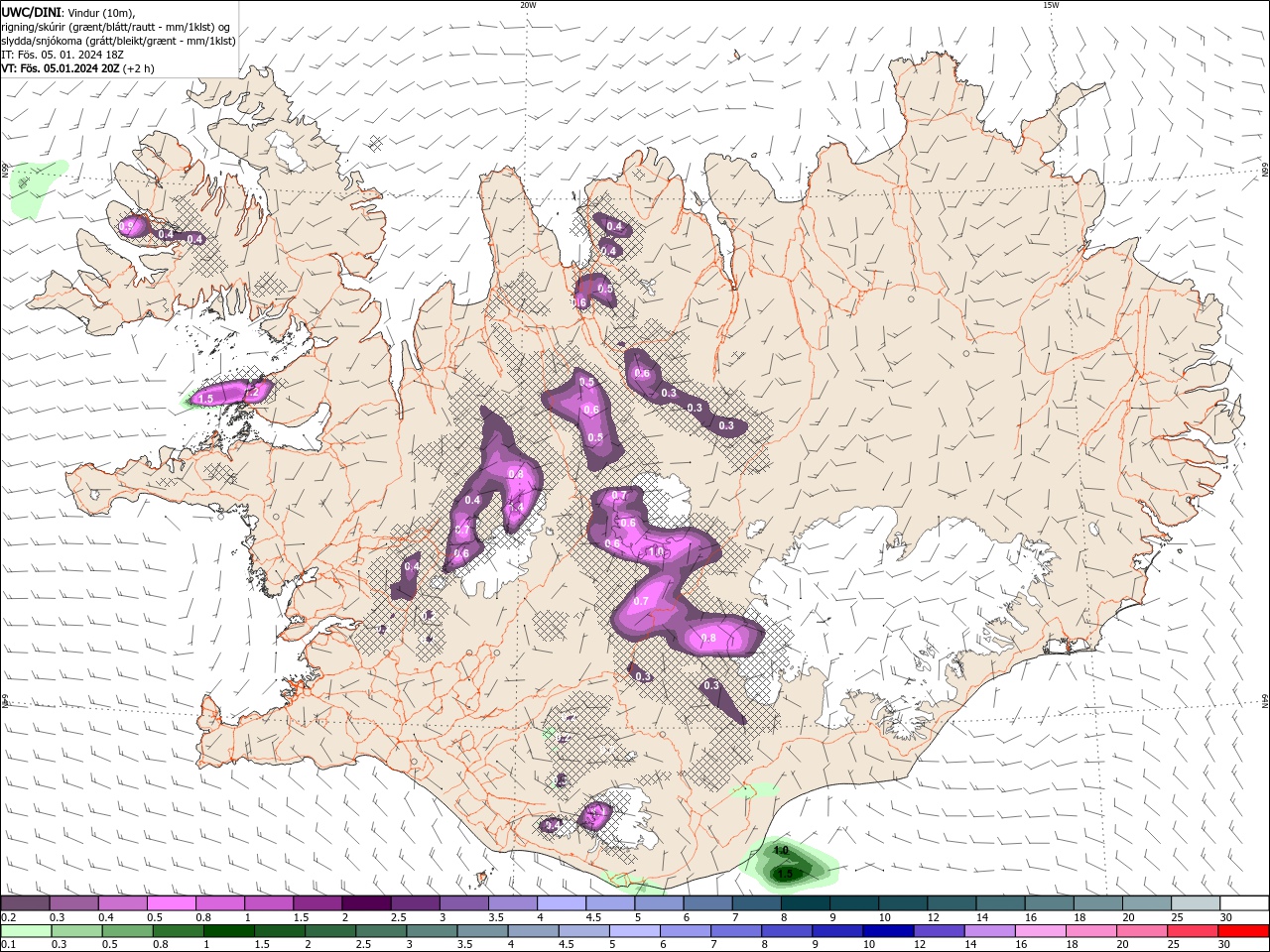This screenshot has height=952, width=1270.
Task: Click the pink-area '1.5' snow value
Action: 205,399
